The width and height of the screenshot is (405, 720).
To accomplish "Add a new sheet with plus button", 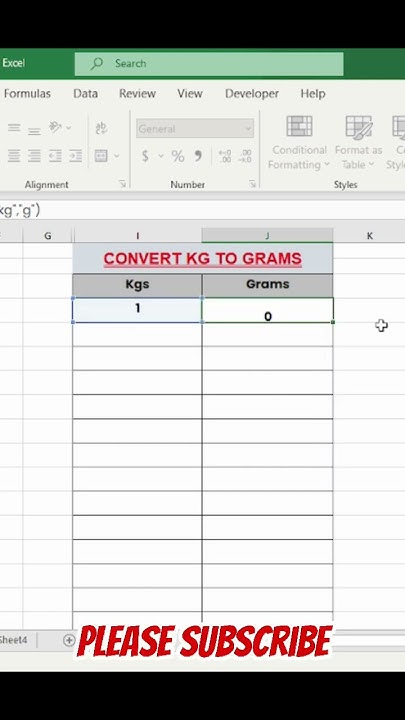I will [x=69, y=640].
